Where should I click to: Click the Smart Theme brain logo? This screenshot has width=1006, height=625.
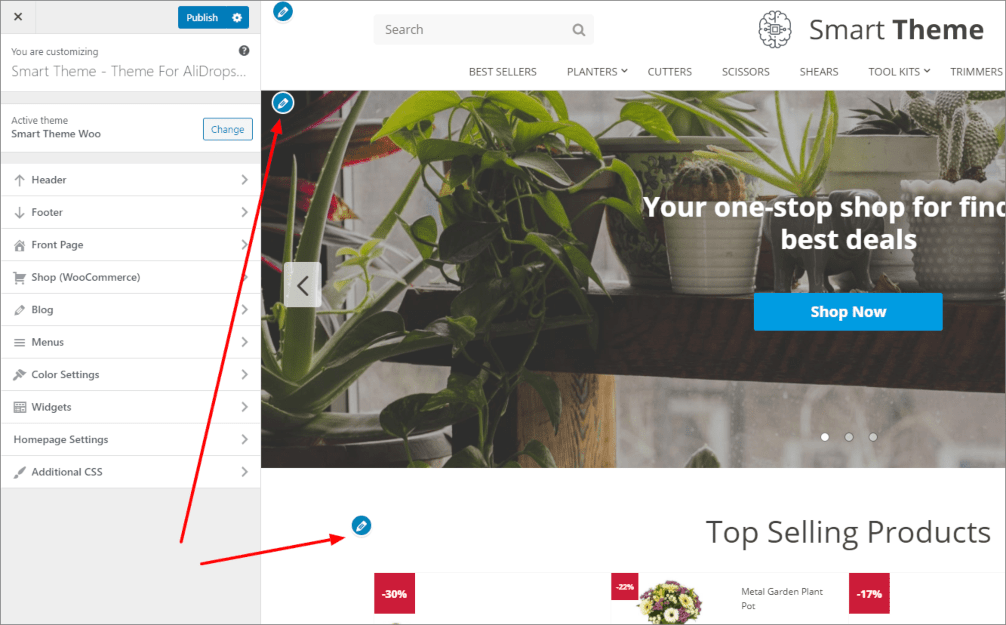pyautogui.click(x=775, y=30)
